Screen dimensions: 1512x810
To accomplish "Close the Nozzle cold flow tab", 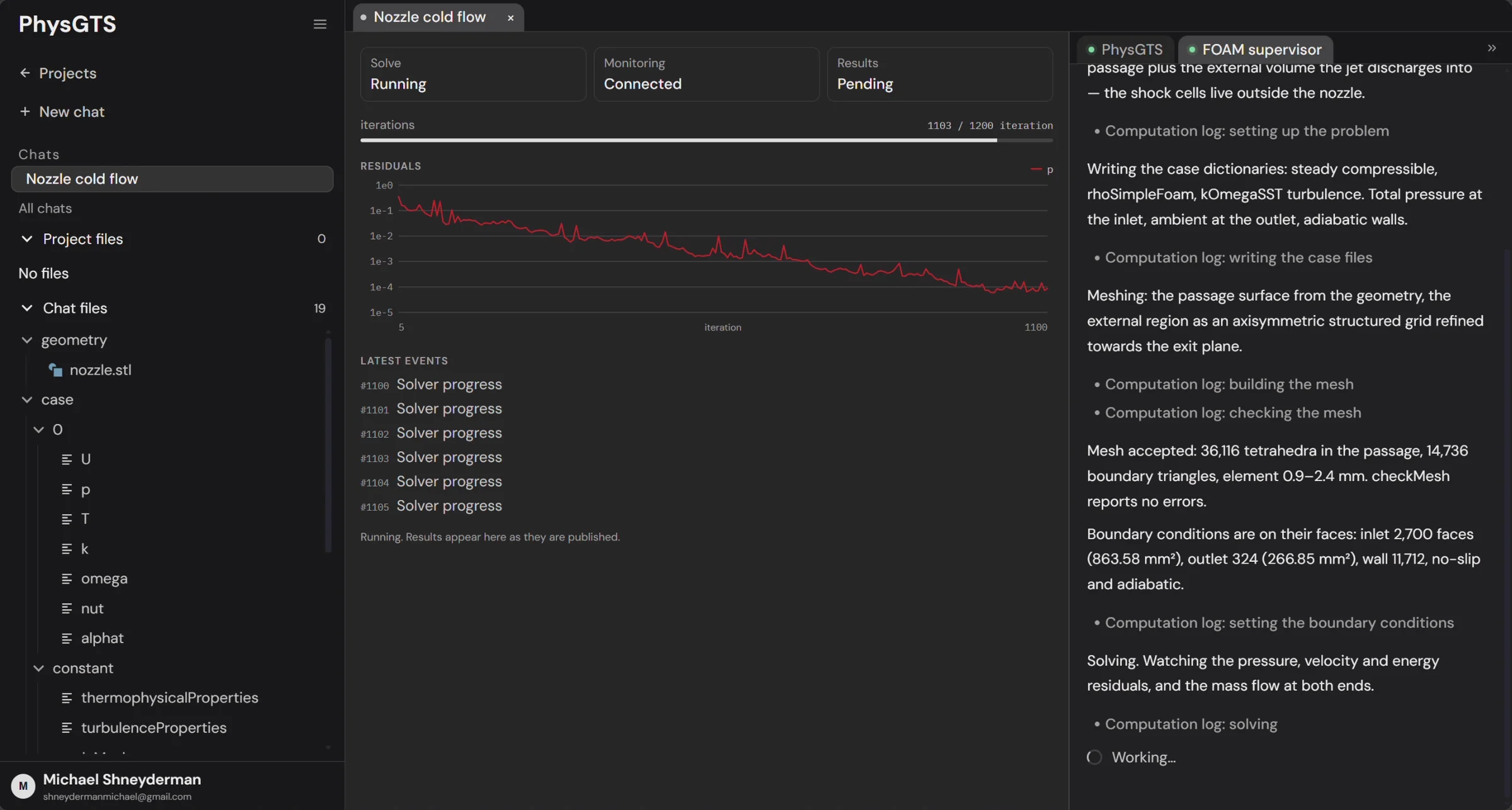I will click(510, 18).
